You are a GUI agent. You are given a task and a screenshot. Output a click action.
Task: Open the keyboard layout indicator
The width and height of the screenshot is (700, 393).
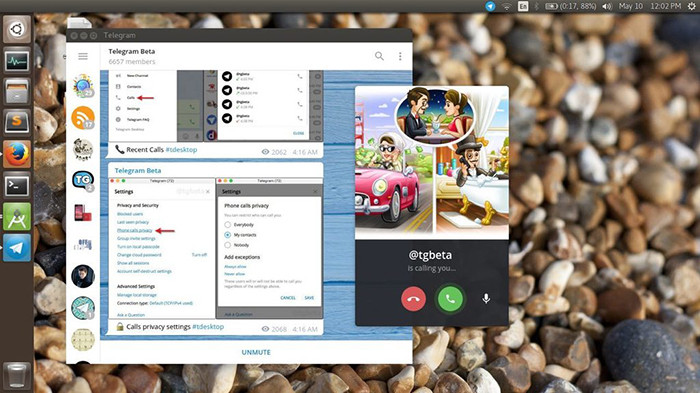tap(523, 6)
